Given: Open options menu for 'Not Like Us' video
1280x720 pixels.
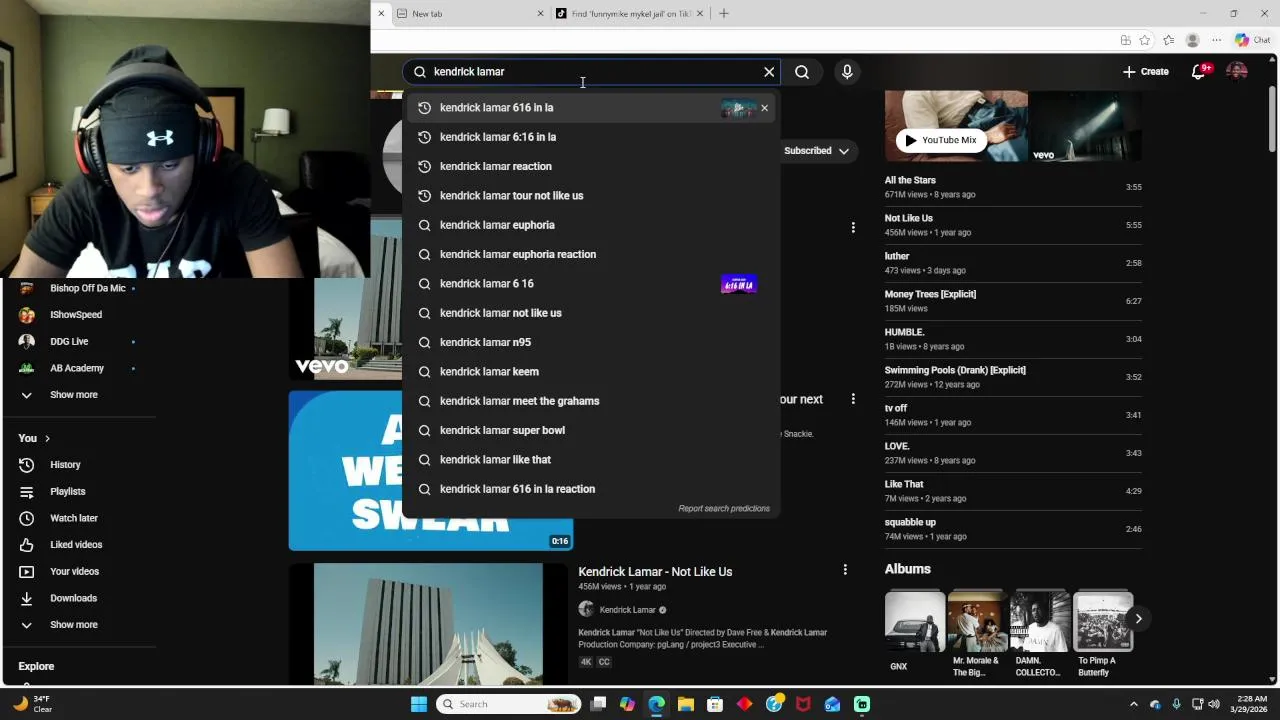Looking at the screenshot, I should click(845, 570).
